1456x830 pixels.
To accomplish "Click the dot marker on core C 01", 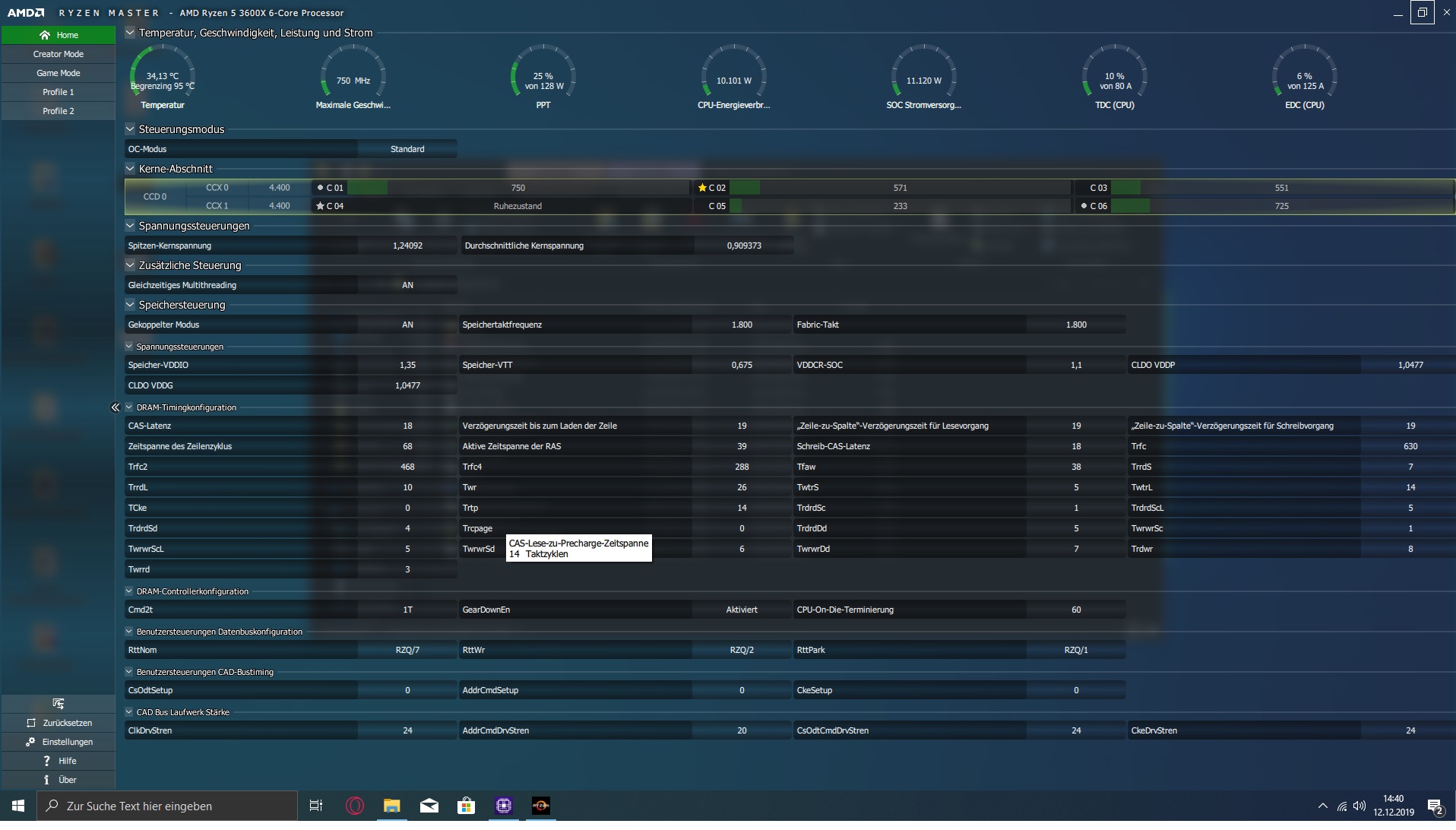I will pyautogui.click(x=320, y=188).
